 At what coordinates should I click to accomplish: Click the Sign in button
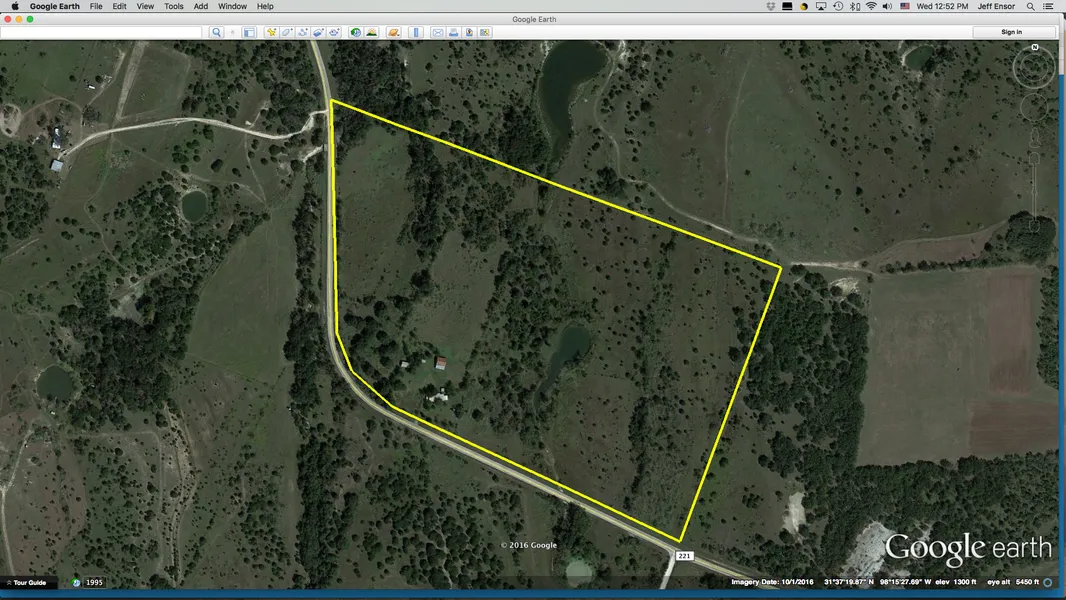(1012, 32)
